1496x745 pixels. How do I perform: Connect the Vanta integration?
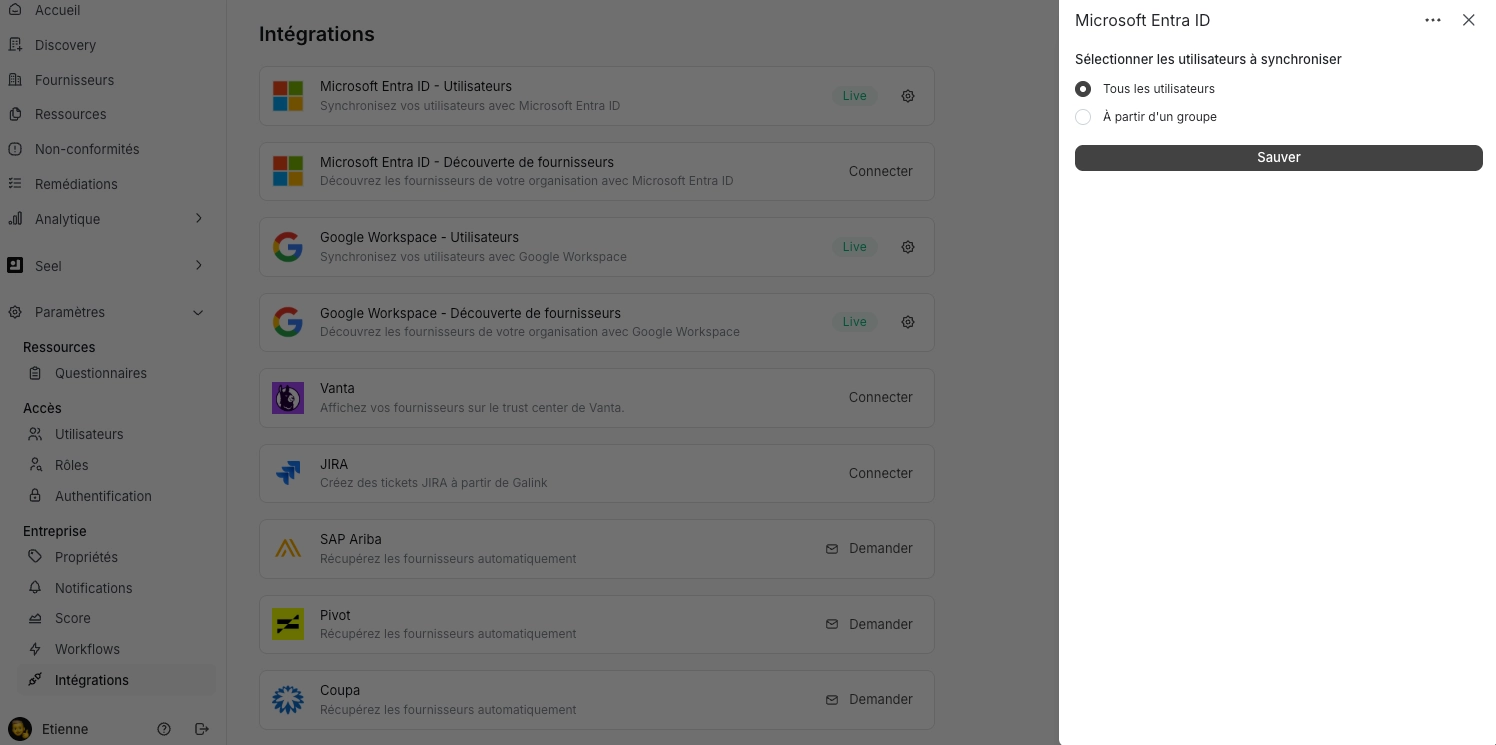(x=880, y=397)
